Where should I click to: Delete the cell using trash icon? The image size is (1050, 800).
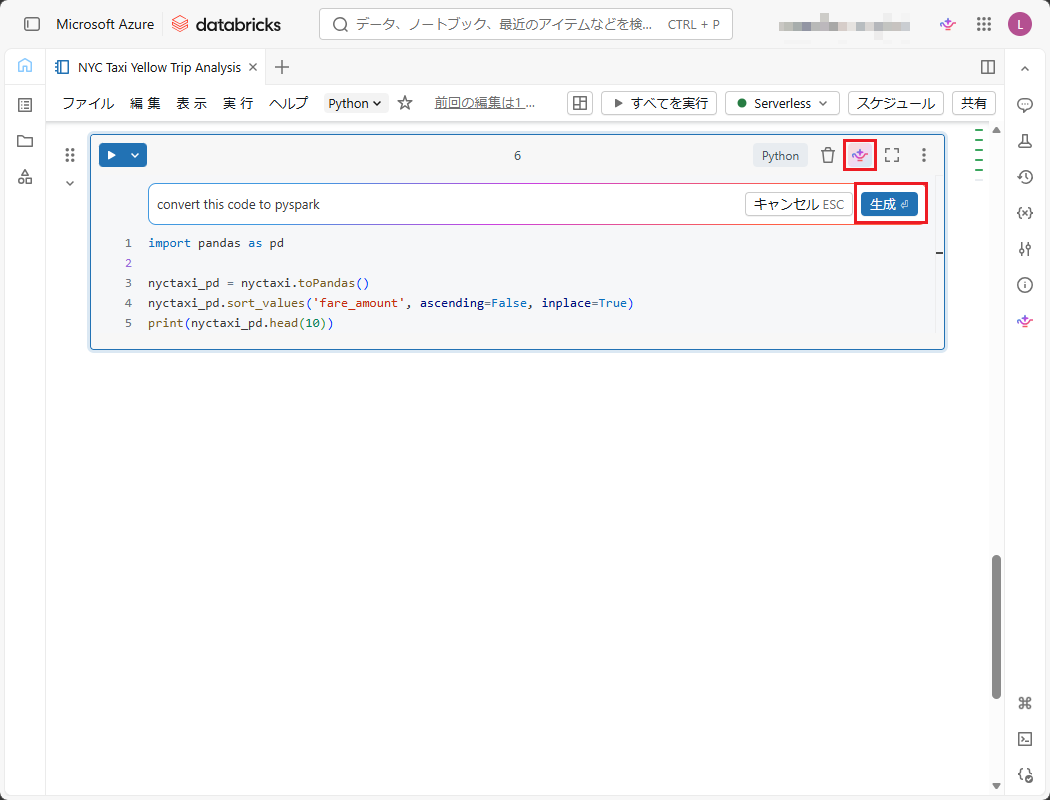pyautogui.click(x=828, y=155)
